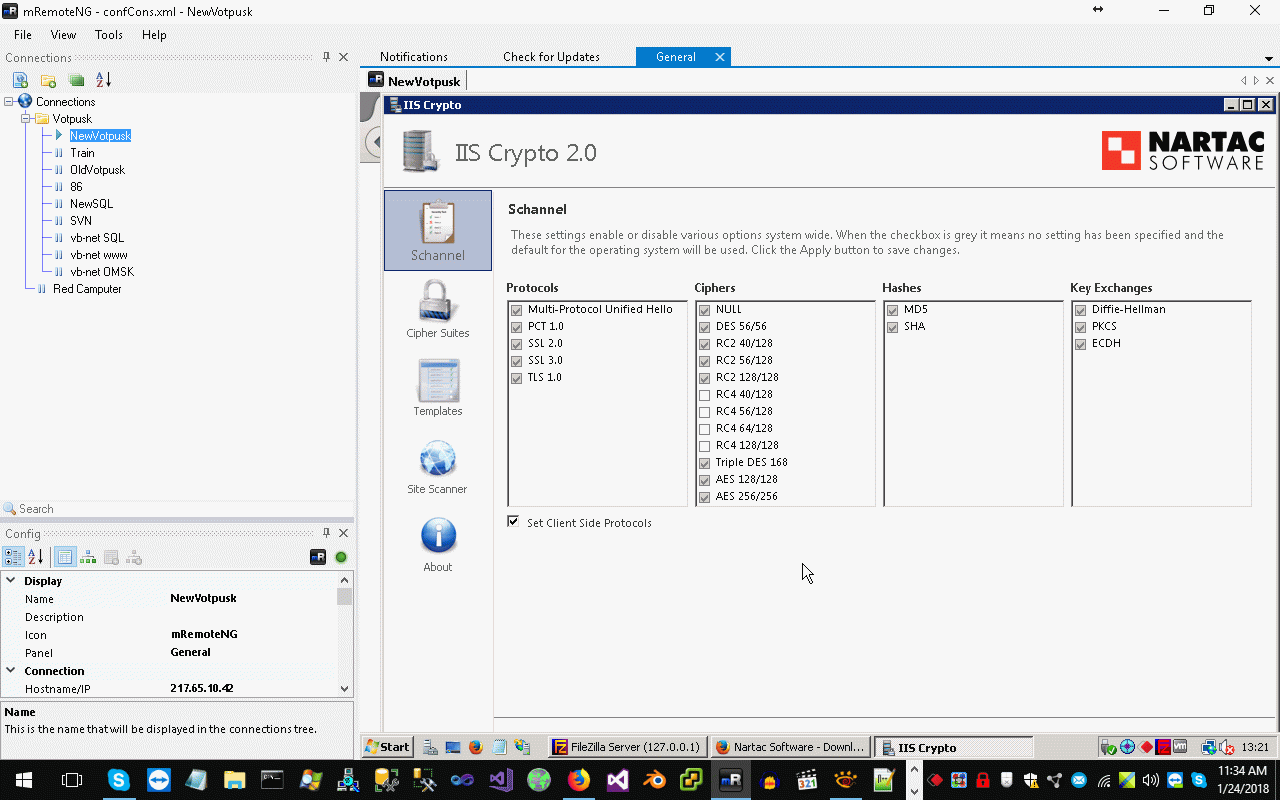The image size is (1280, 800).
Task: Click the Windows Start button on host taskbar
Action: [x=24, y=780]
